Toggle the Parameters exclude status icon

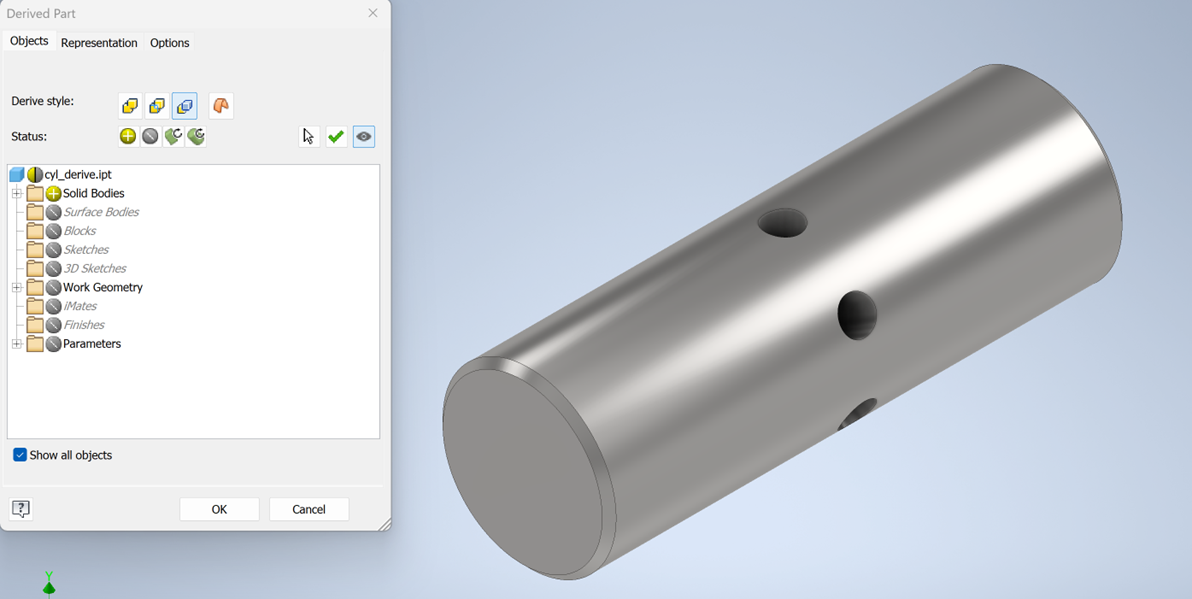coord(53,344)
